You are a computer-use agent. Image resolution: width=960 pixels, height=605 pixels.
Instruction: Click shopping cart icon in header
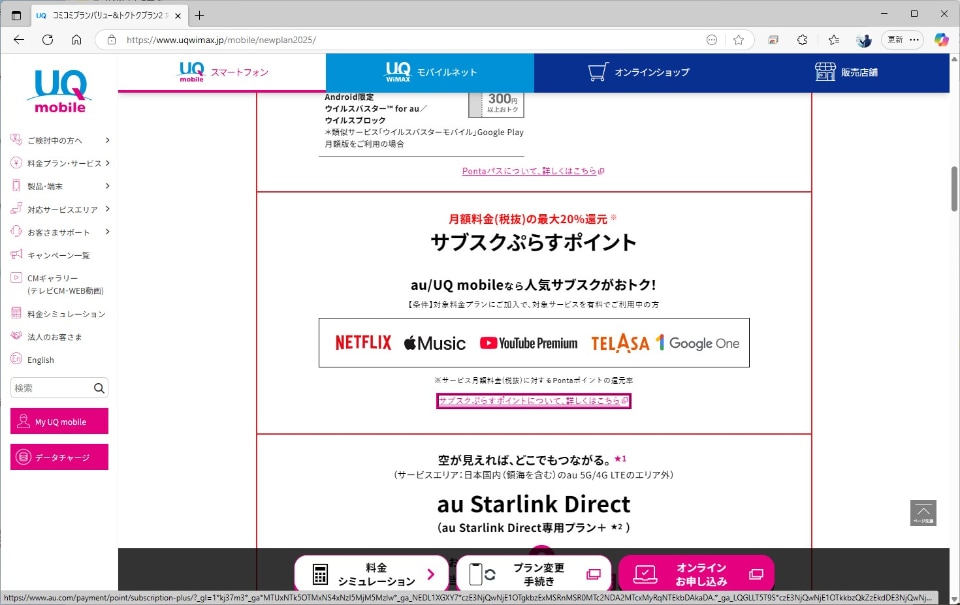click(598, 72)
